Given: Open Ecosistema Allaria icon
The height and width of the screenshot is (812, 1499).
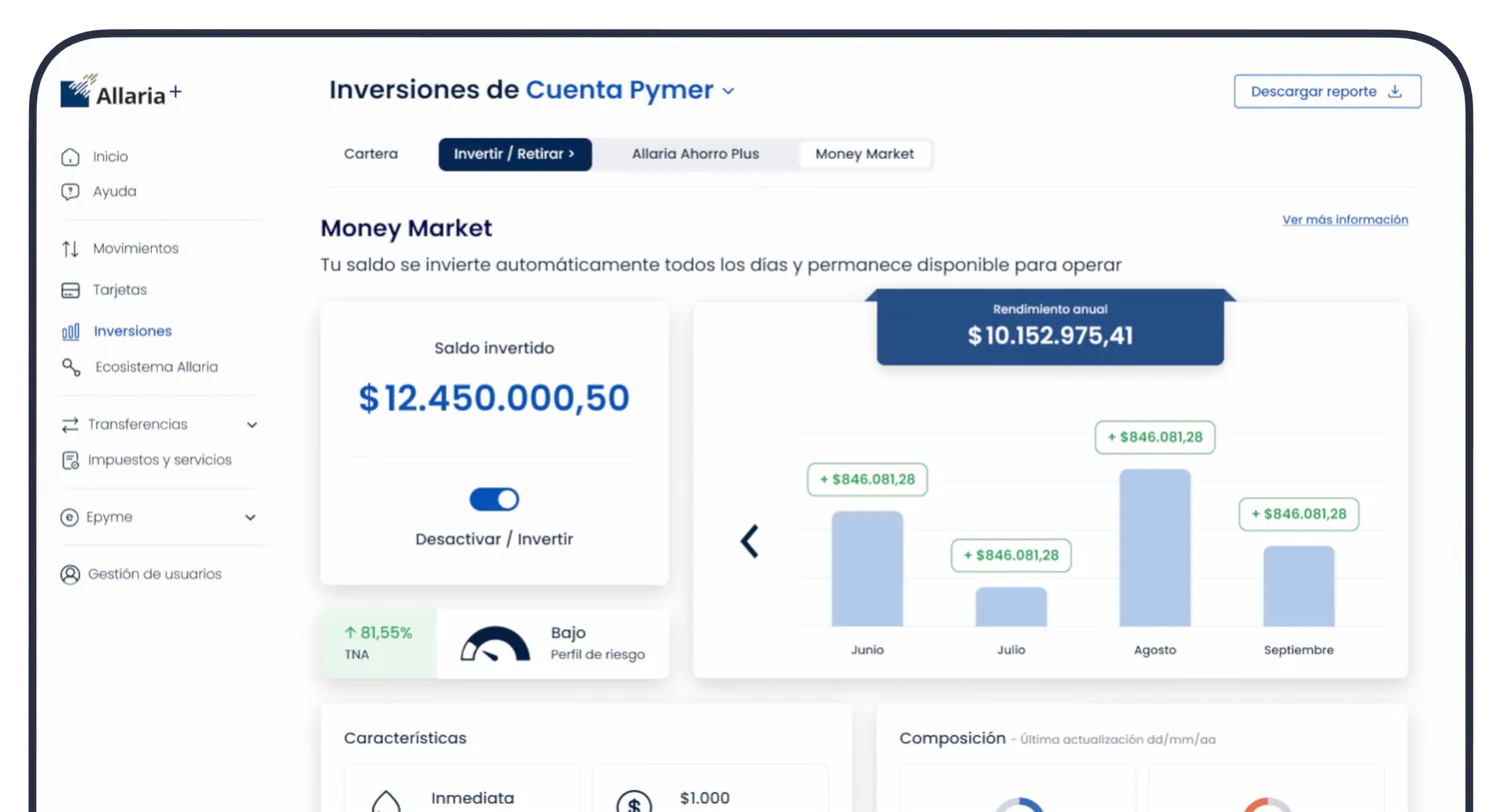Looking at the screenshot, I should click(71, 368).
